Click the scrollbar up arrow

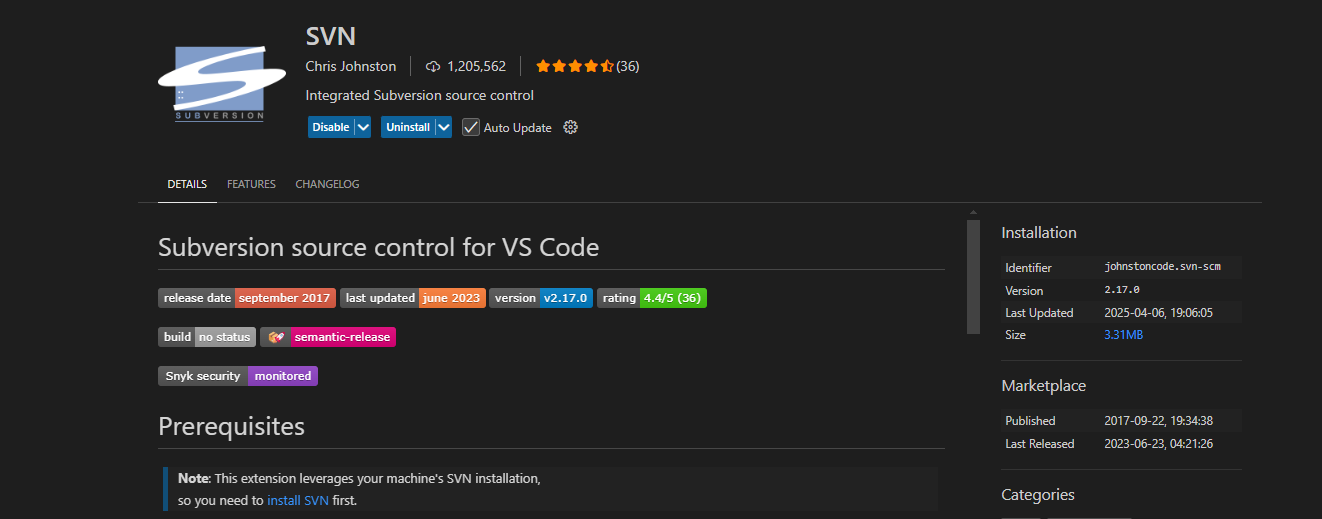coord(973,212)
